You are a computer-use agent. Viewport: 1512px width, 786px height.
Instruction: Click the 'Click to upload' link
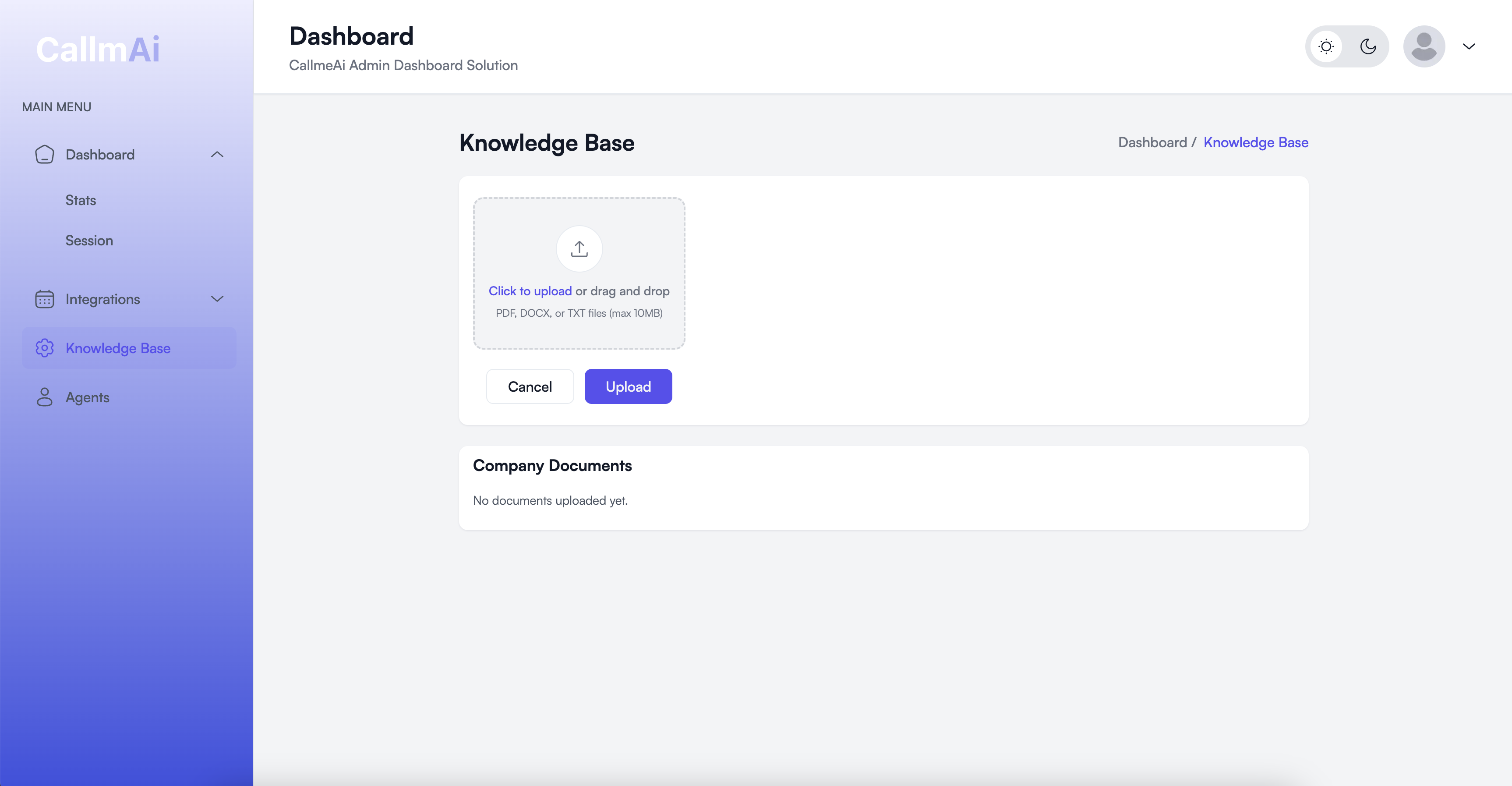pos(530,291)
